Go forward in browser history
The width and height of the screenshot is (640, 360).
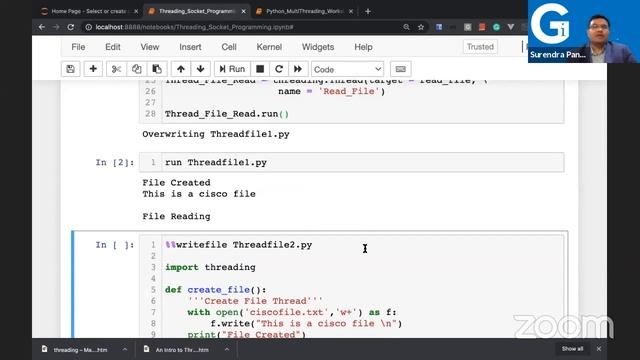tap(56, 27)
